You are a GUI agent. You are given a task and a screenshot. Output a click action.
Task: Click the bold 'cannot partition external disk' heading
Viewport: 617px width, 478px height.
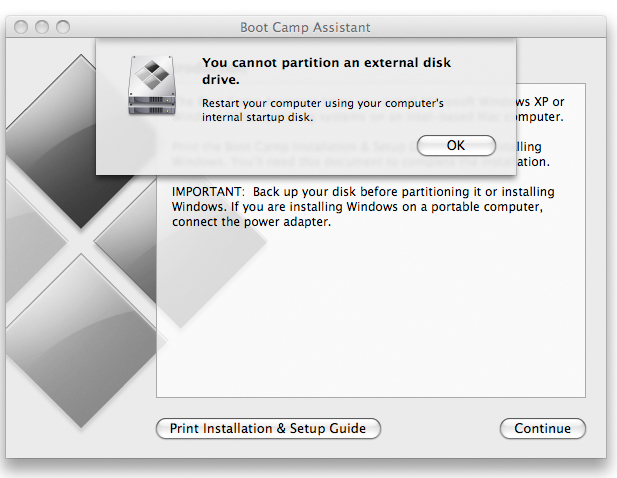pos(326,71)
